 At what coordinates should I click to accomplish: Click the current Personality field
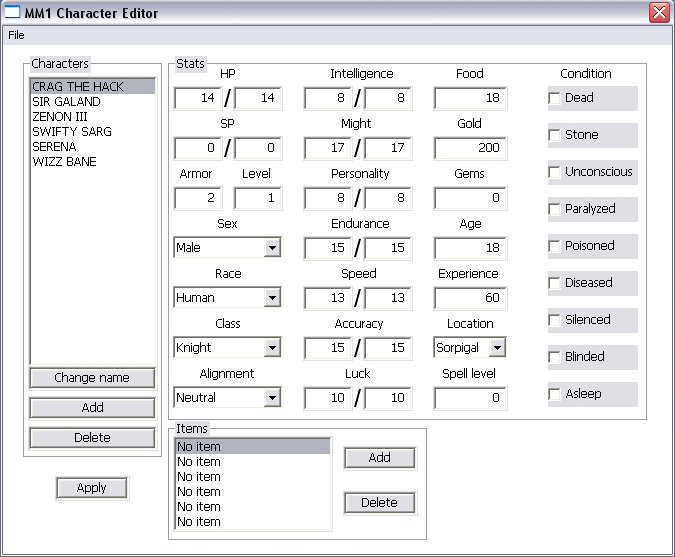[328, 198]
